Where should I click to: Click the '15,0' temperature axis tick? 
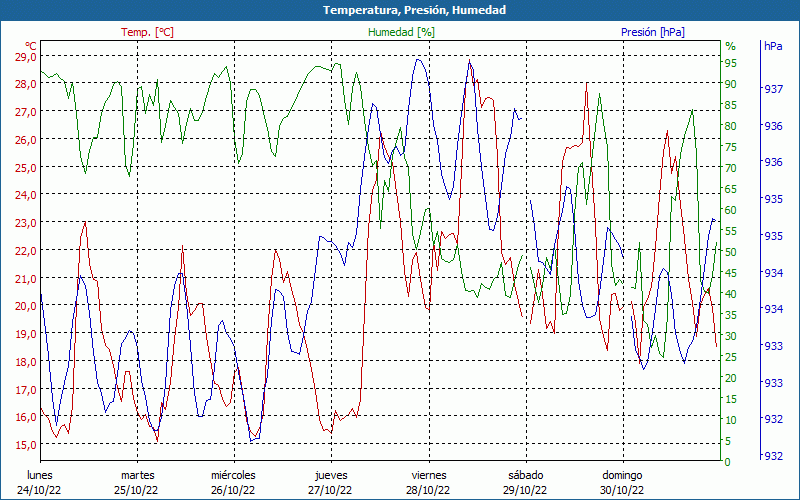point(26,444)
